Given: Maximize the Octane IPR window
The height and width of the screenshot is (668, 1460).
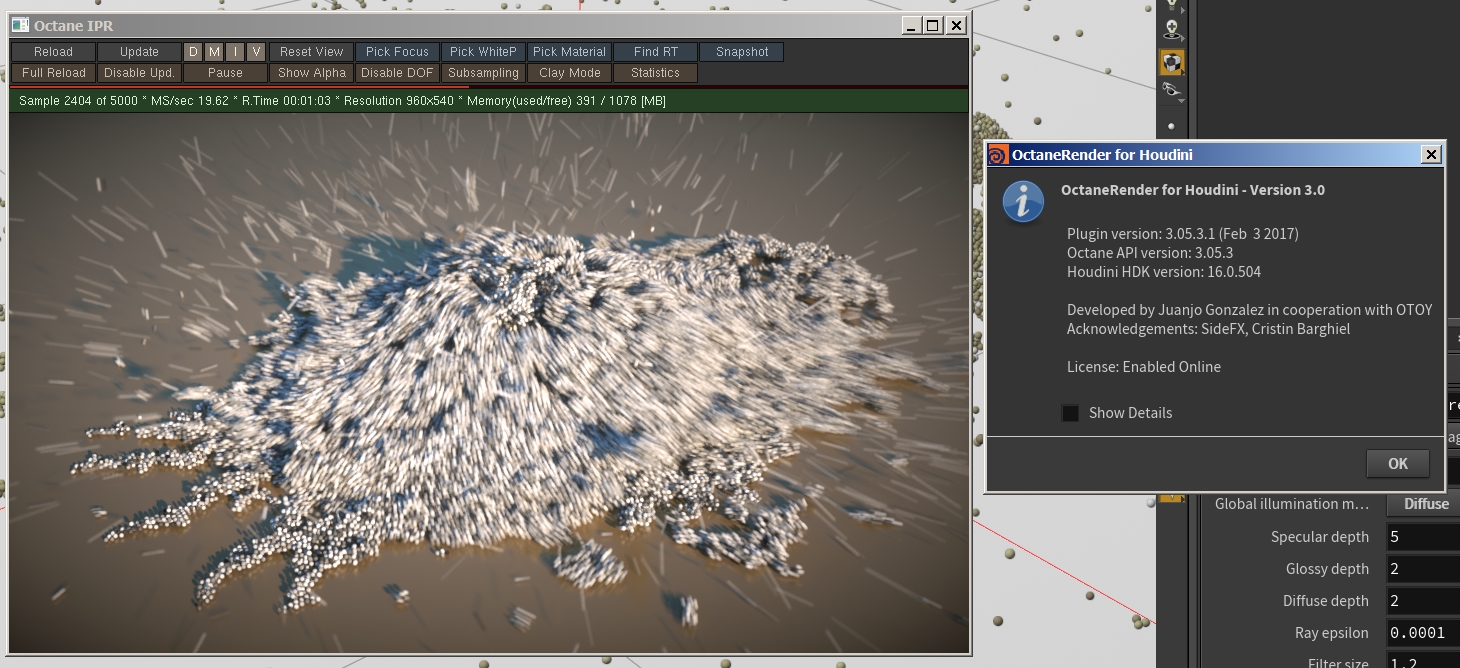Looking at the screenshot, I should point(932,26).
